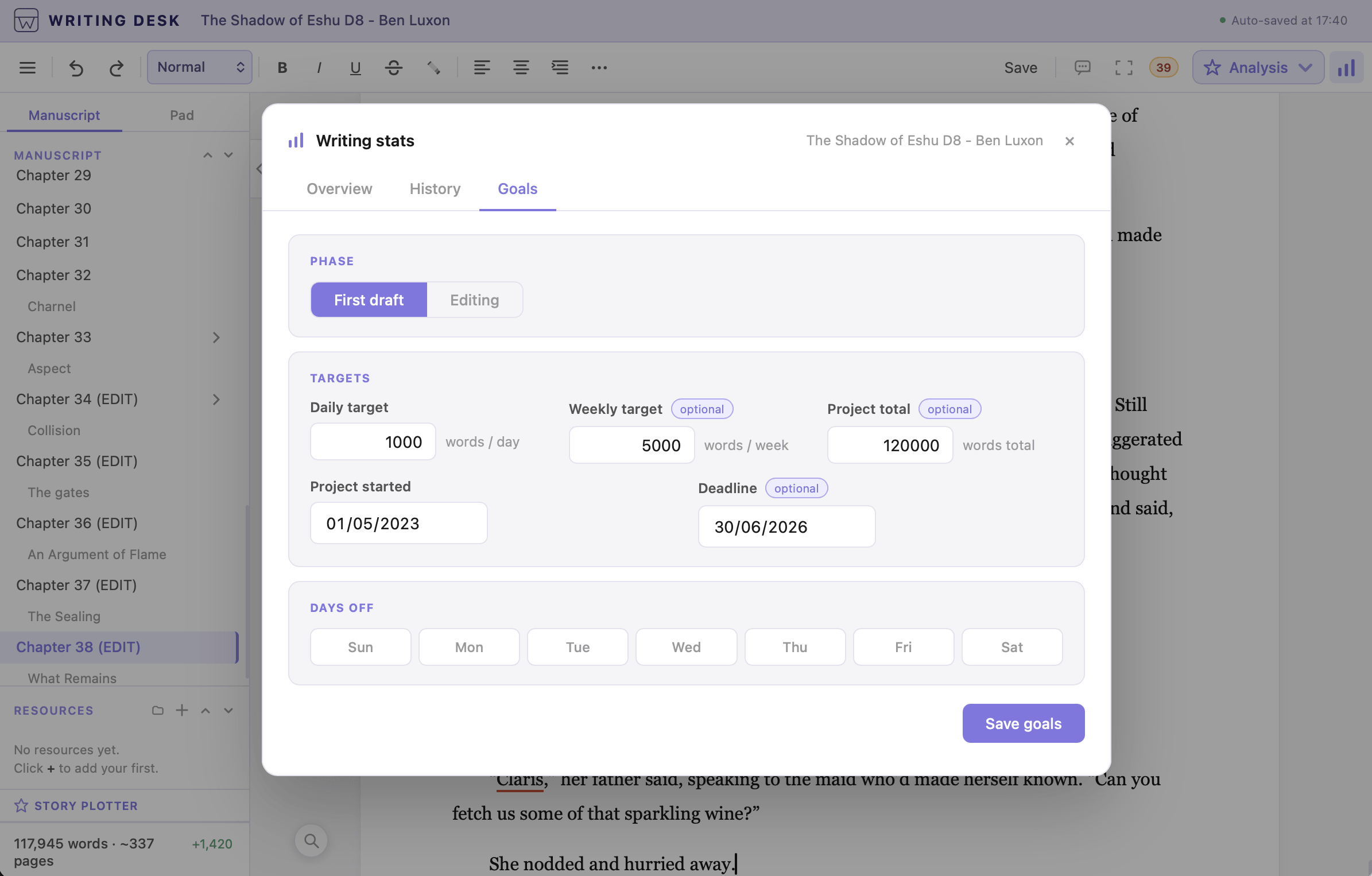
Task: Open the Story Plotter panel
Action: click(x=86, y=806)
